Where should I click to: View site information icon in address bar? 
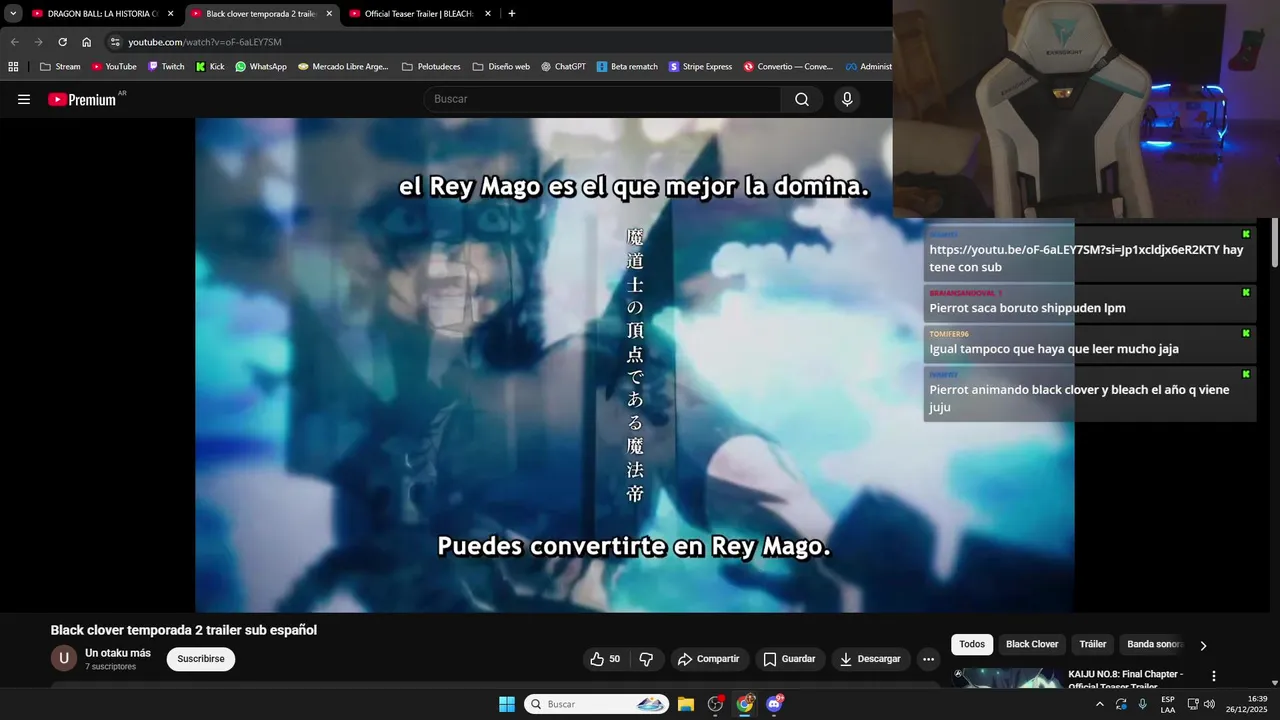click(115, 42)
